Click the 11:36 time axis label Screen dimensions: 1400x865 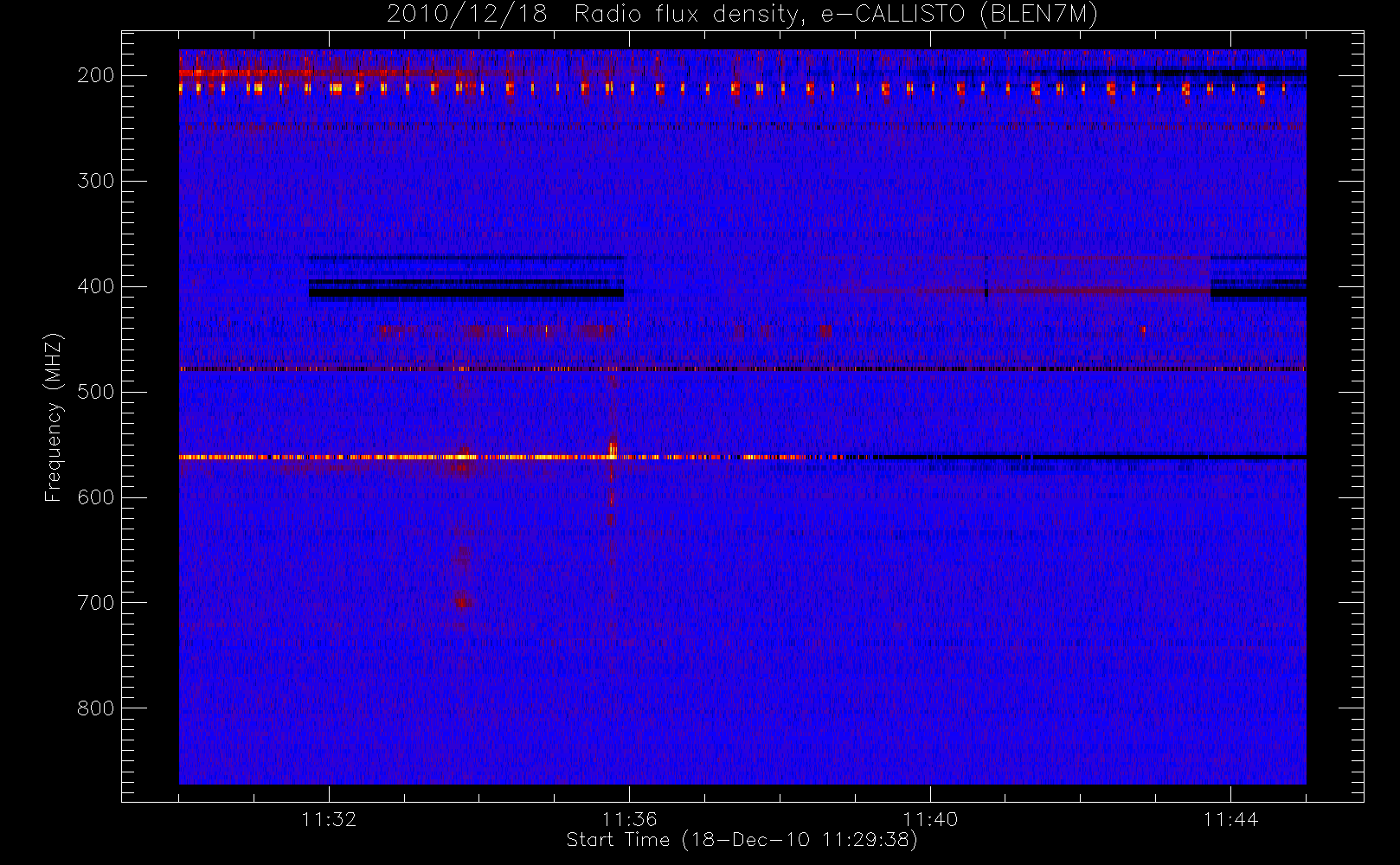click(x=629, y=818)
